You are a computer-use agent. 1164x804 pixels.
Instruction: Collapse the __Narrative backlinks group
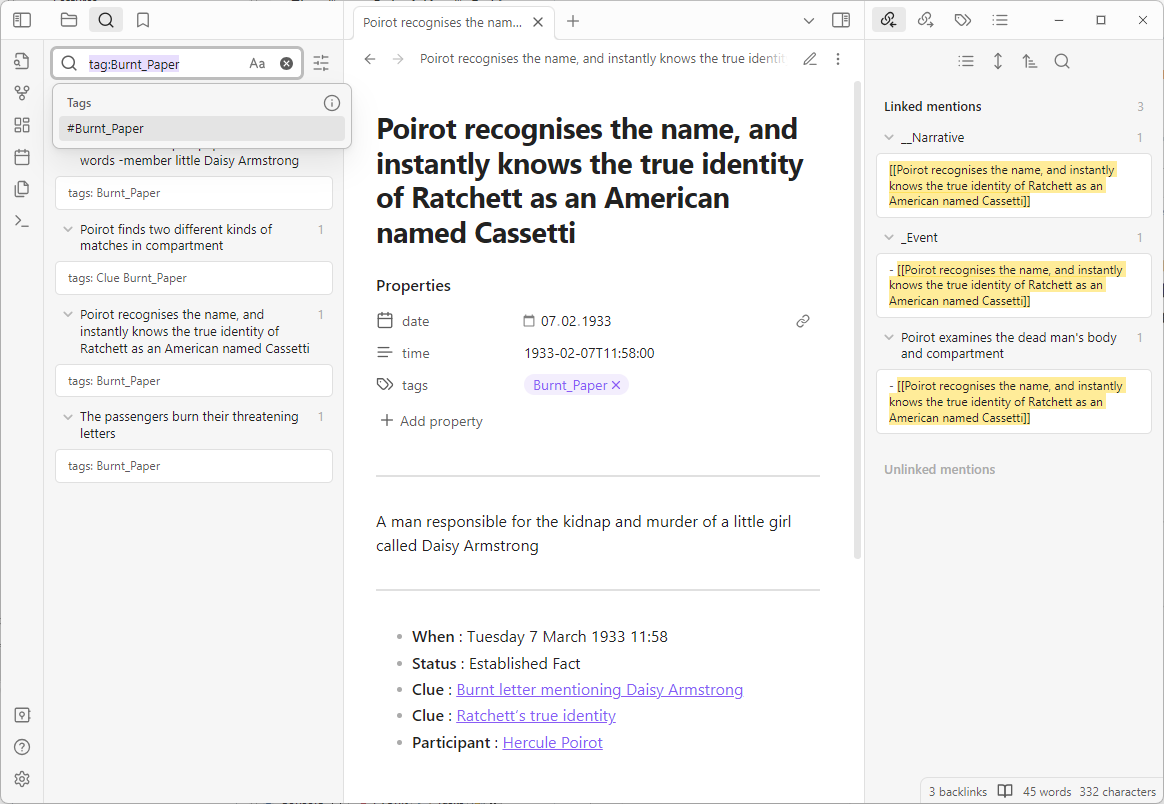pyautogui.click(x=889, y=137)
